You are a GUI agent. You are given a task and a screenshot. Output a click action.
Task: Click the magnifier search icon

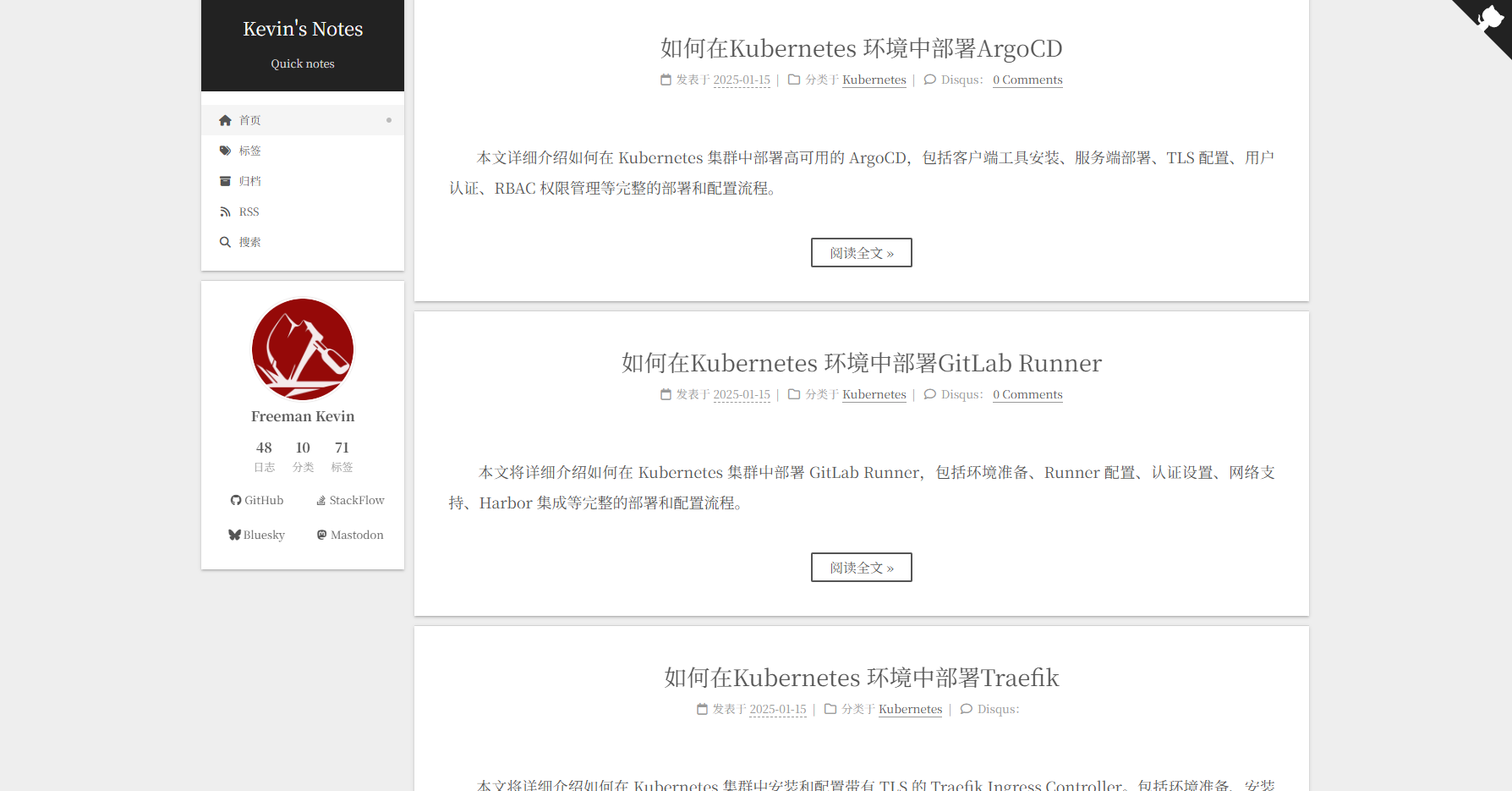click(225, 242)
